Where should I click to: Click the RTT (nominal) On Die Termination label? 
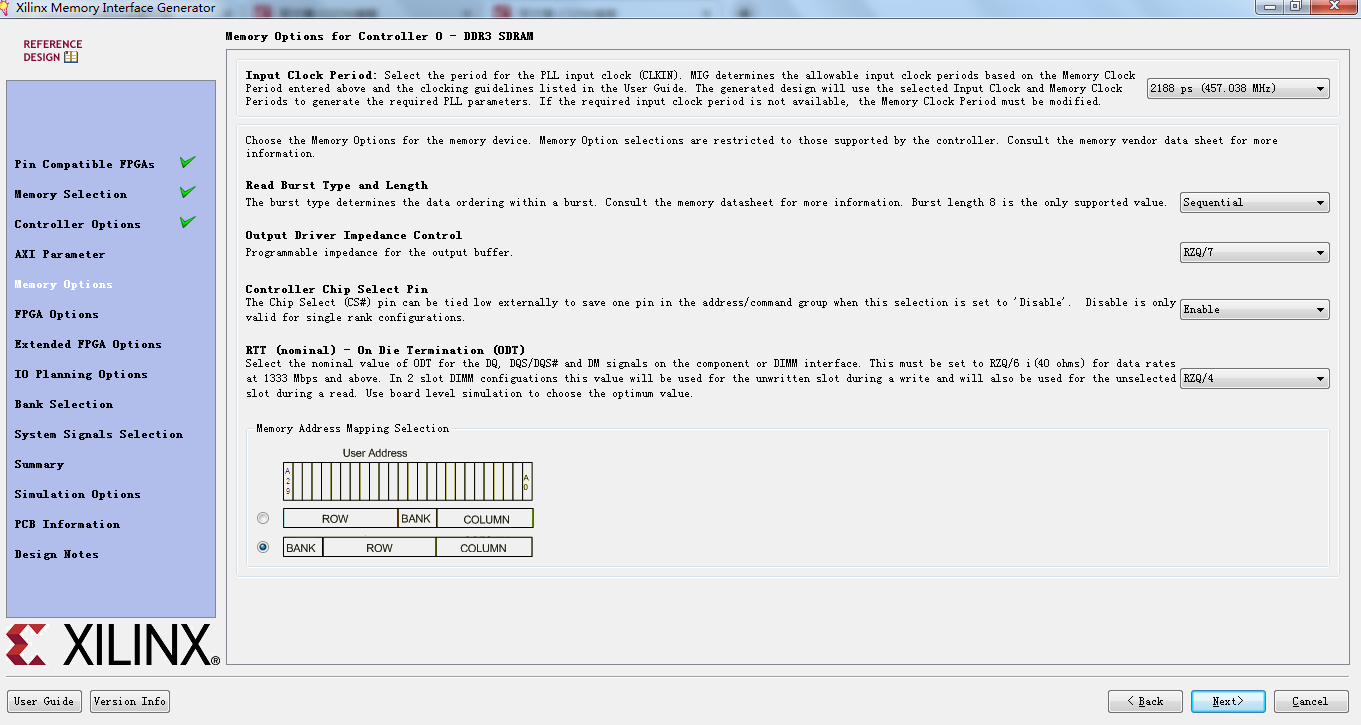385,350
